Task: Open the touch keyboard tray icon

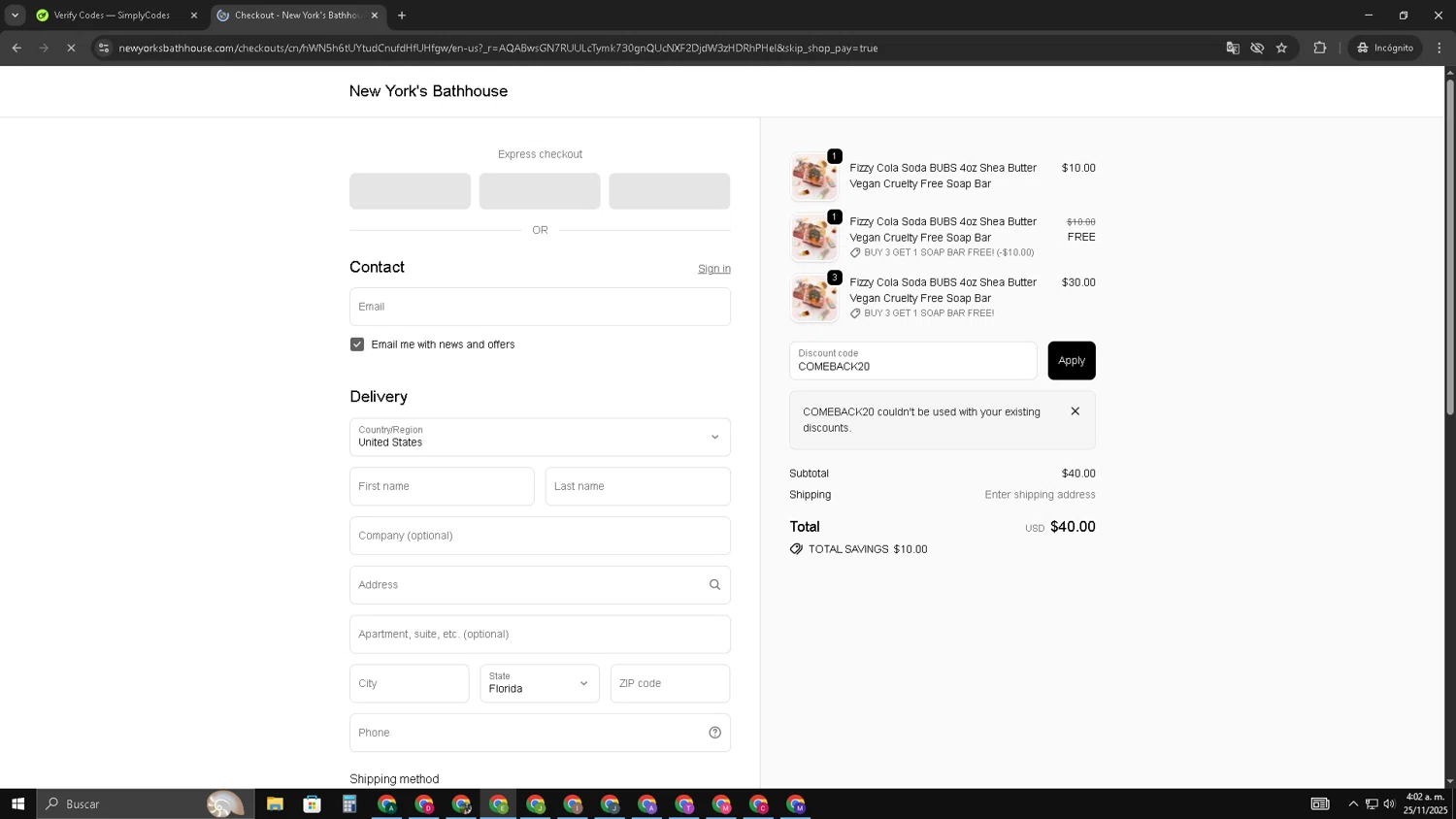Action: coord(1320,803)
